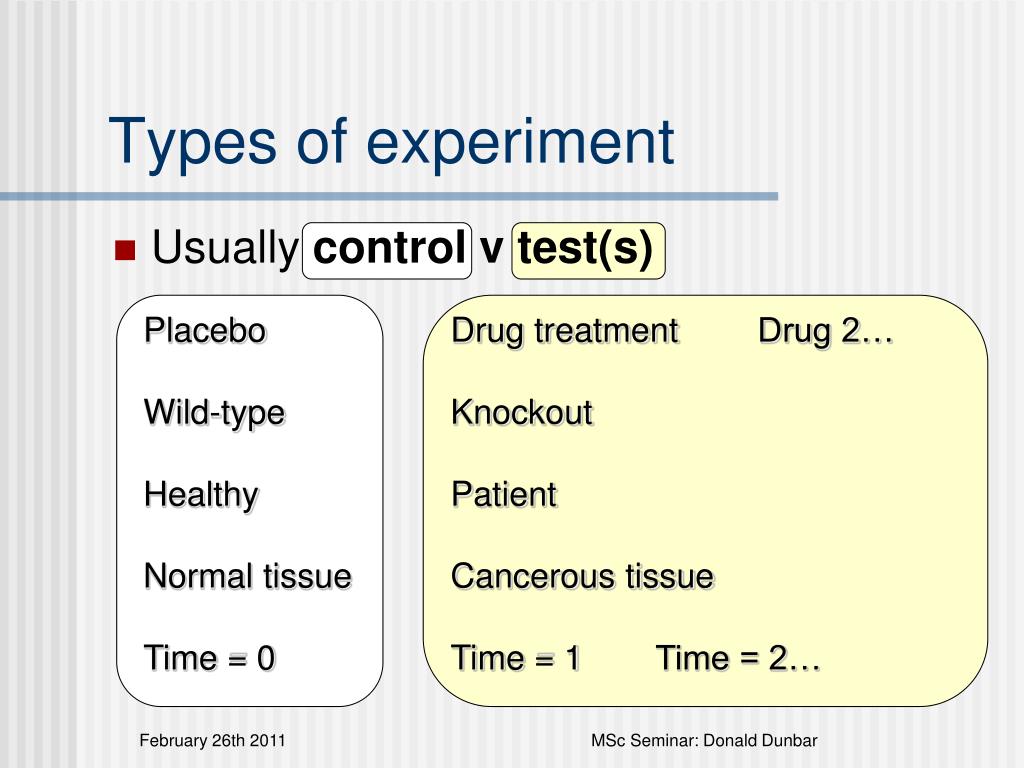The image size is (1024, 768).
Task: Click the 'Drug 2…' label
Action: 825,332
